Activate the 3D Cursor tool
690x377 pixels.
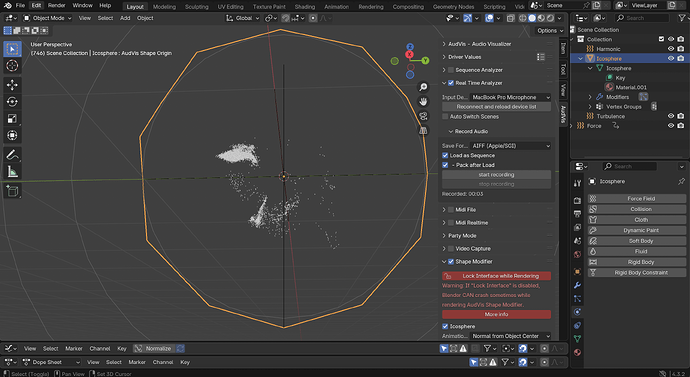click(x=12, y=66)
